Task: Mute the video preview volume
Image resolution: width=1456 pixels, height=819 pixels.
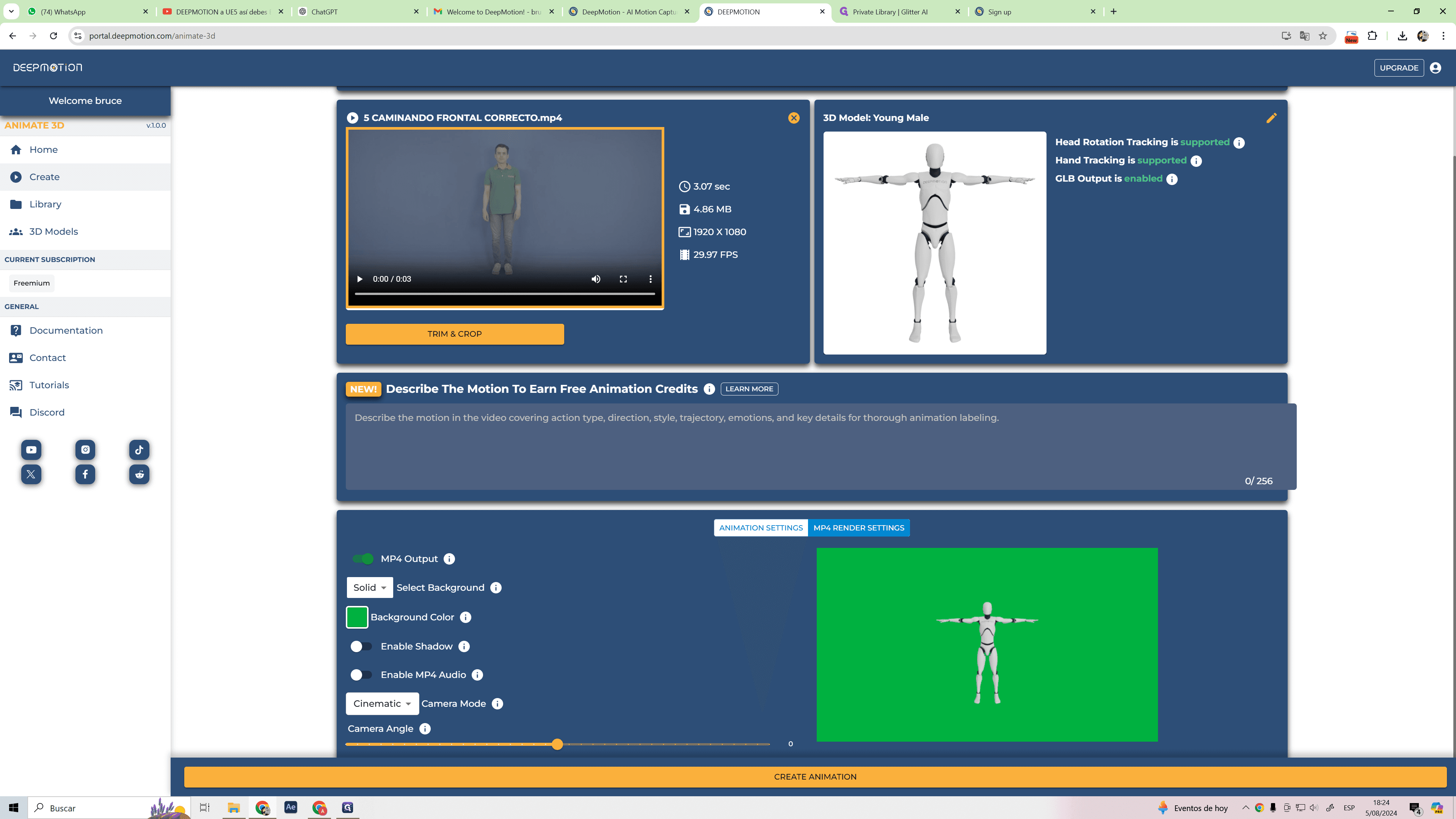Action: point(596,279)
